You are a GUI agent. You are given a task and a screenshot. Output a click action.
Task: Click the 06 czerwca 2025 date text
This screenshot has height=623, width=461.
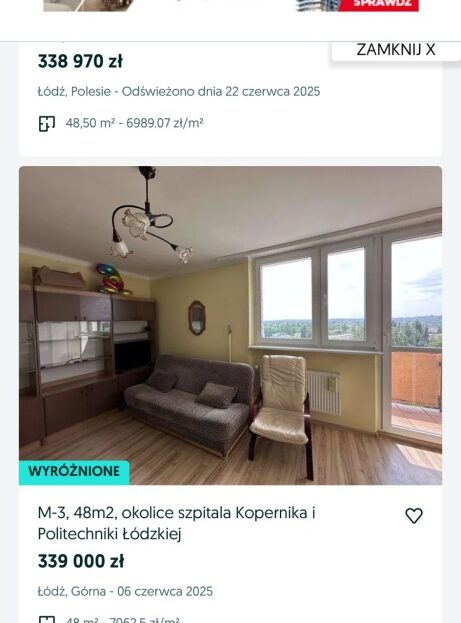click(x=165, y=591)
